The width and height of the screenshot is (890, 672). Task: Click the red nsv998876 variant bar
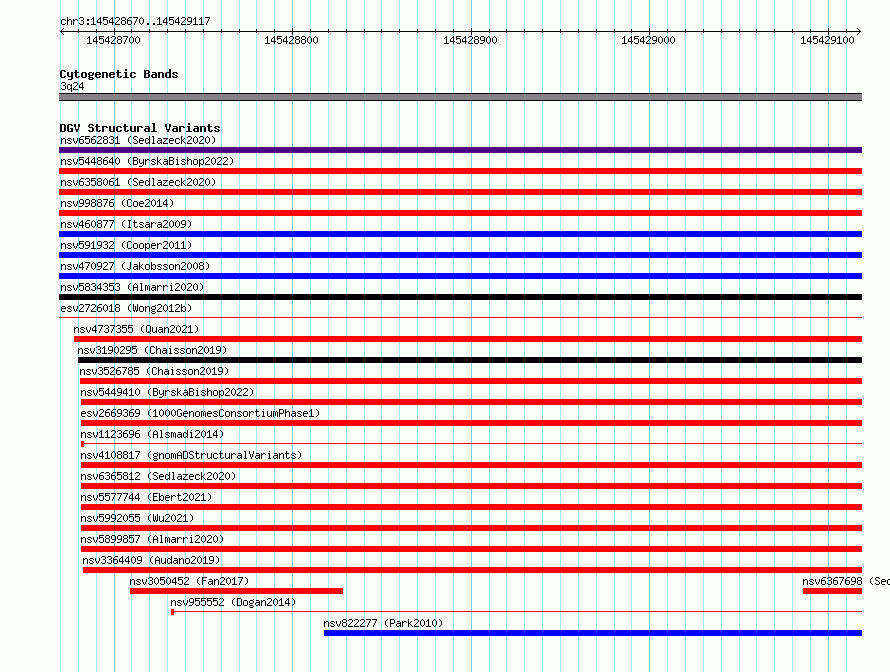[460, 213]
